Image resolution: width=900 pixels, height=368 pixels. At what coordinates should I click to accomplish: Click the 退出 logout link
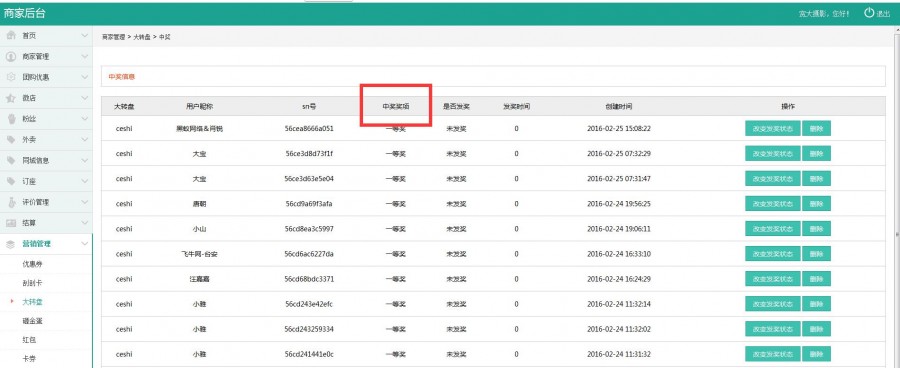[883, 13]
